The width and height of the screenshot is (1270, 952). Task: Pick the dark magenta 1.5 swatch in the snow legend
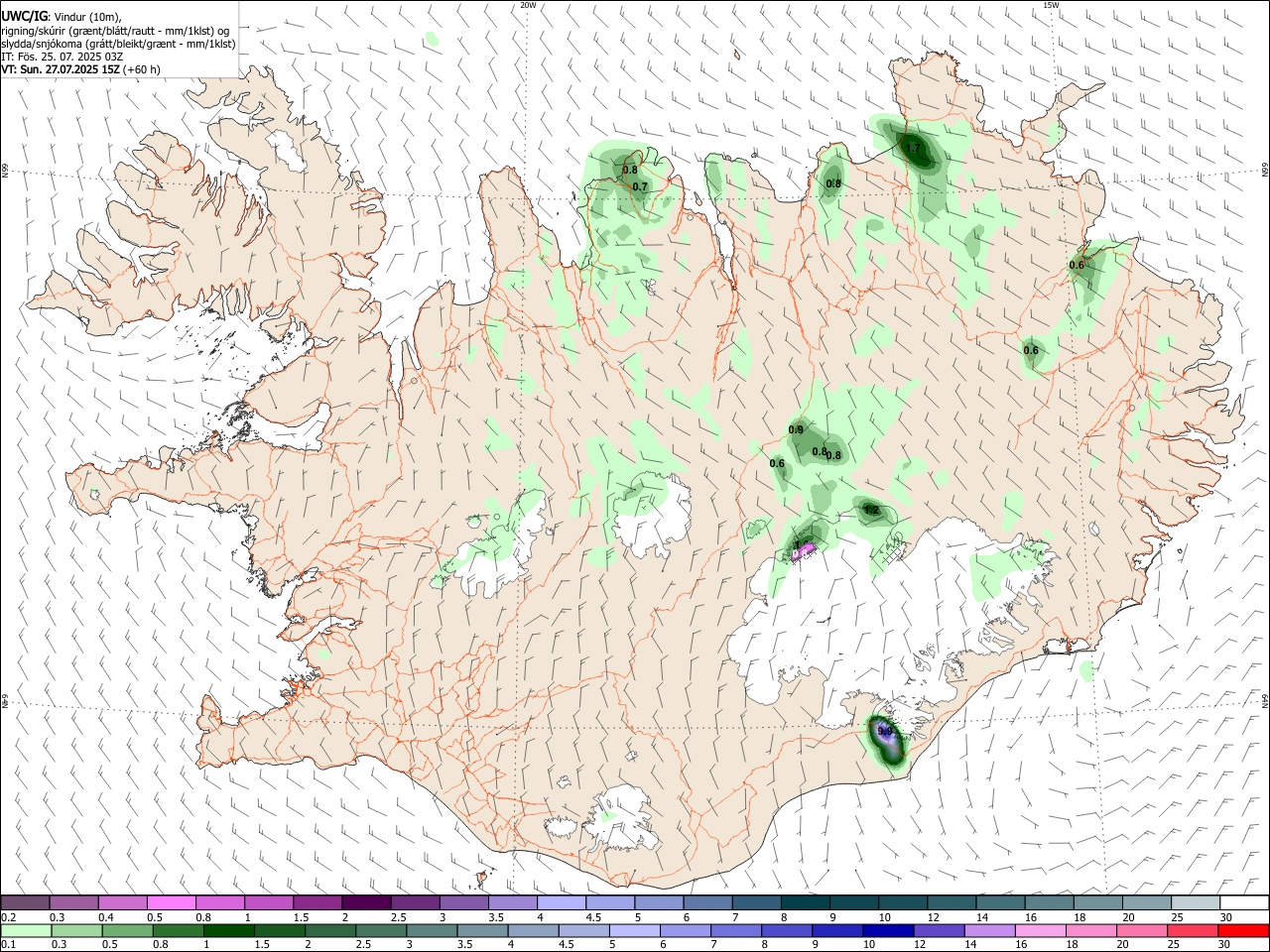317,902
